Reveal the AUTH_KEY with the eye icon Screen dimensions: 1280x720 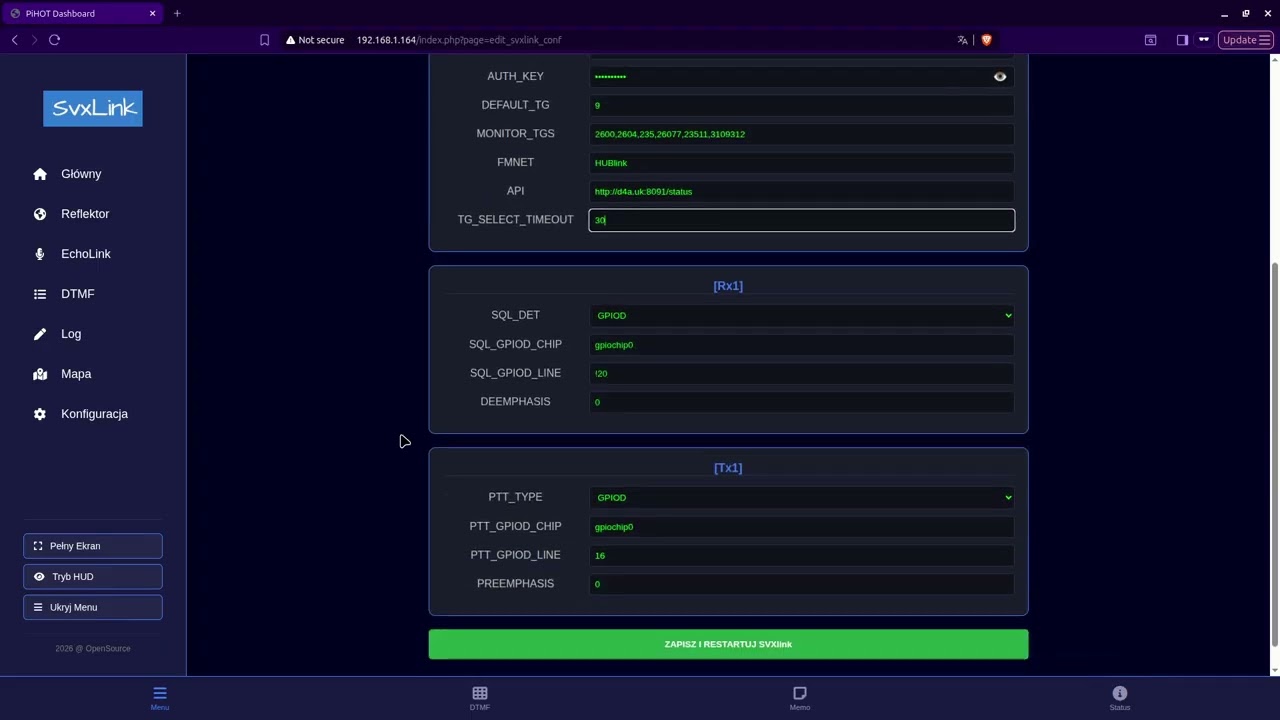coord(1000,77)
